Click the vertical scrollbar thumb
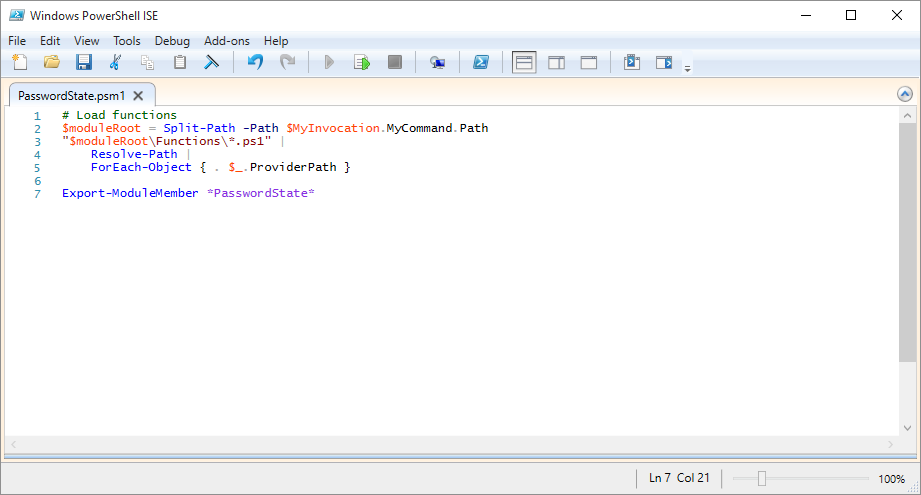Image resolution: width=921 pixels, height=495 pixels. point(907,243)
